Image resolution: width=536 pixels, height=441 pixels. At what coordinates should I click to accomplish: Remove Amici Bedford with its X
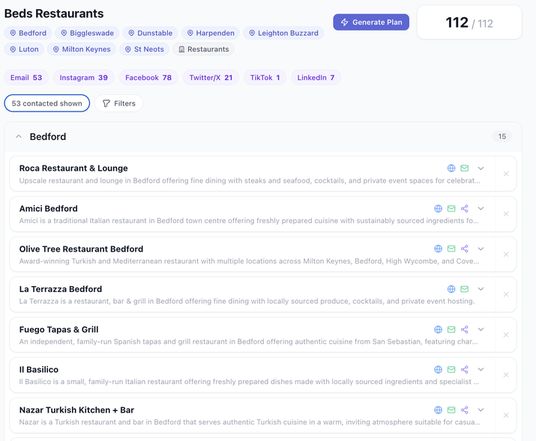pos(506,214)
